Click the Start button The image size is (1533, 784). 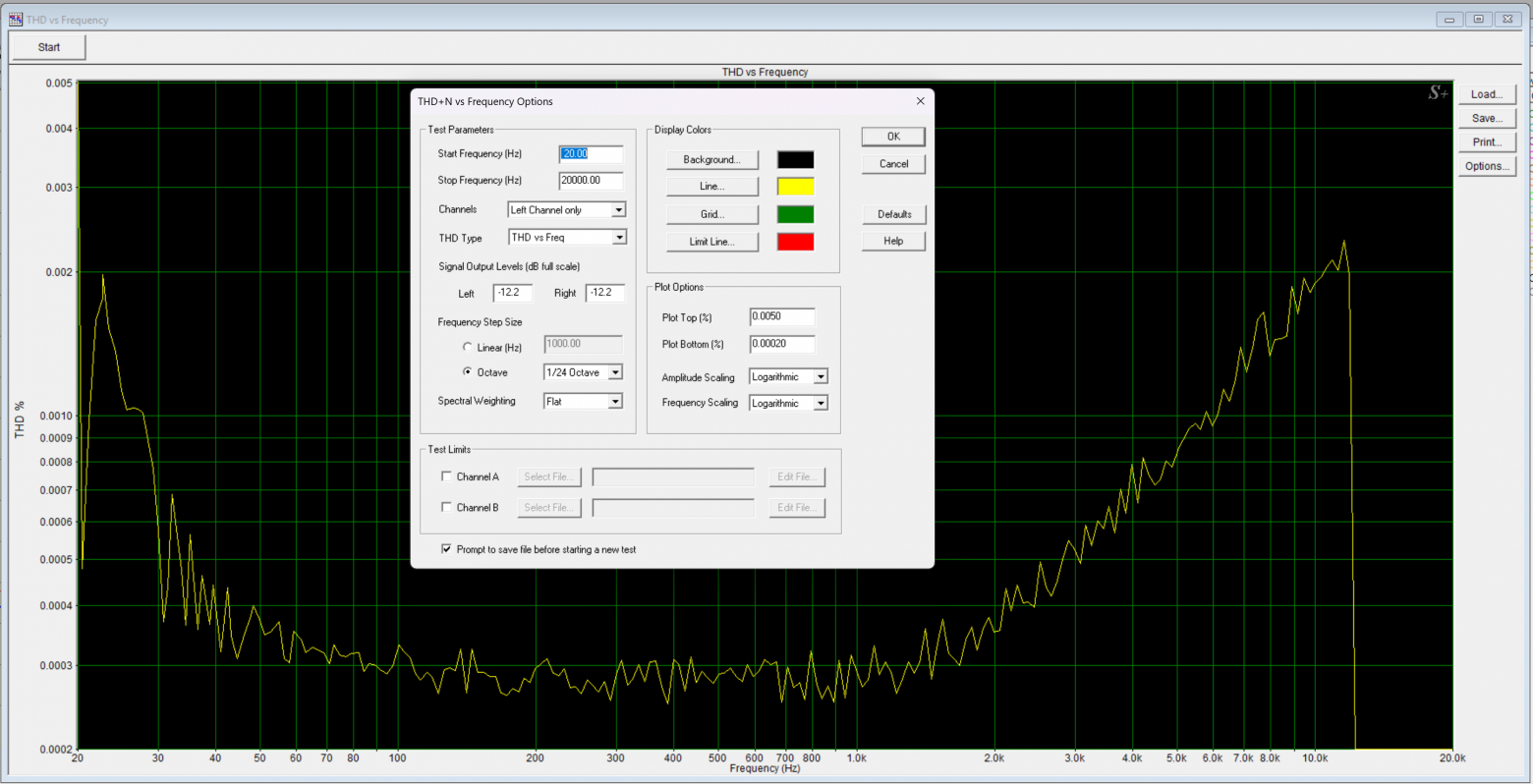pyautogui.click(x=49, y=47)
